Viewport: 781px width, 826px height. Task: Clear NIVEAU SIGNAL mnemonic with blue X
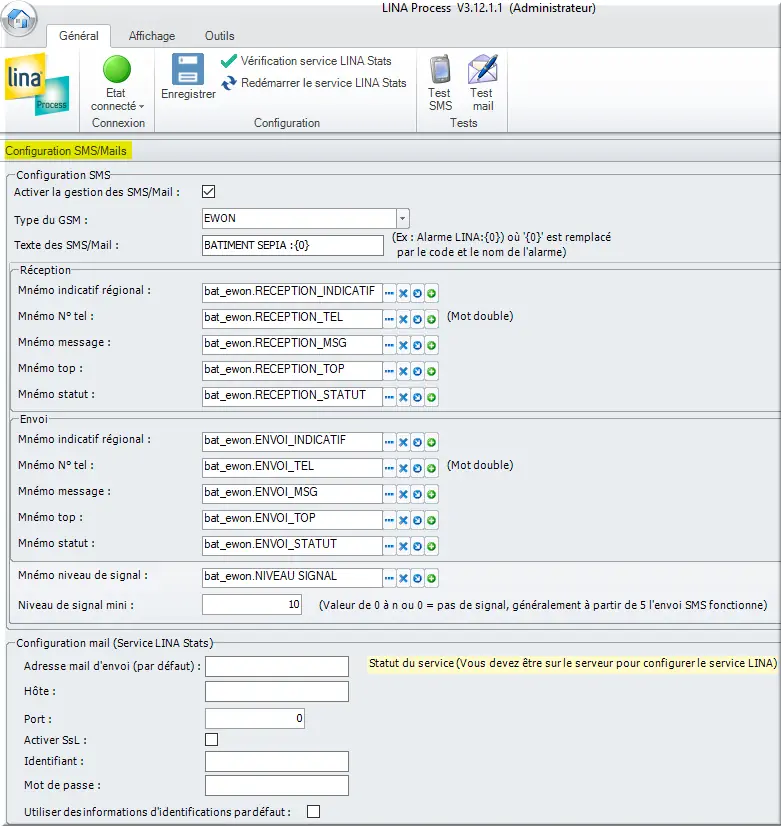pyautogui.click(x=403, y=578)
